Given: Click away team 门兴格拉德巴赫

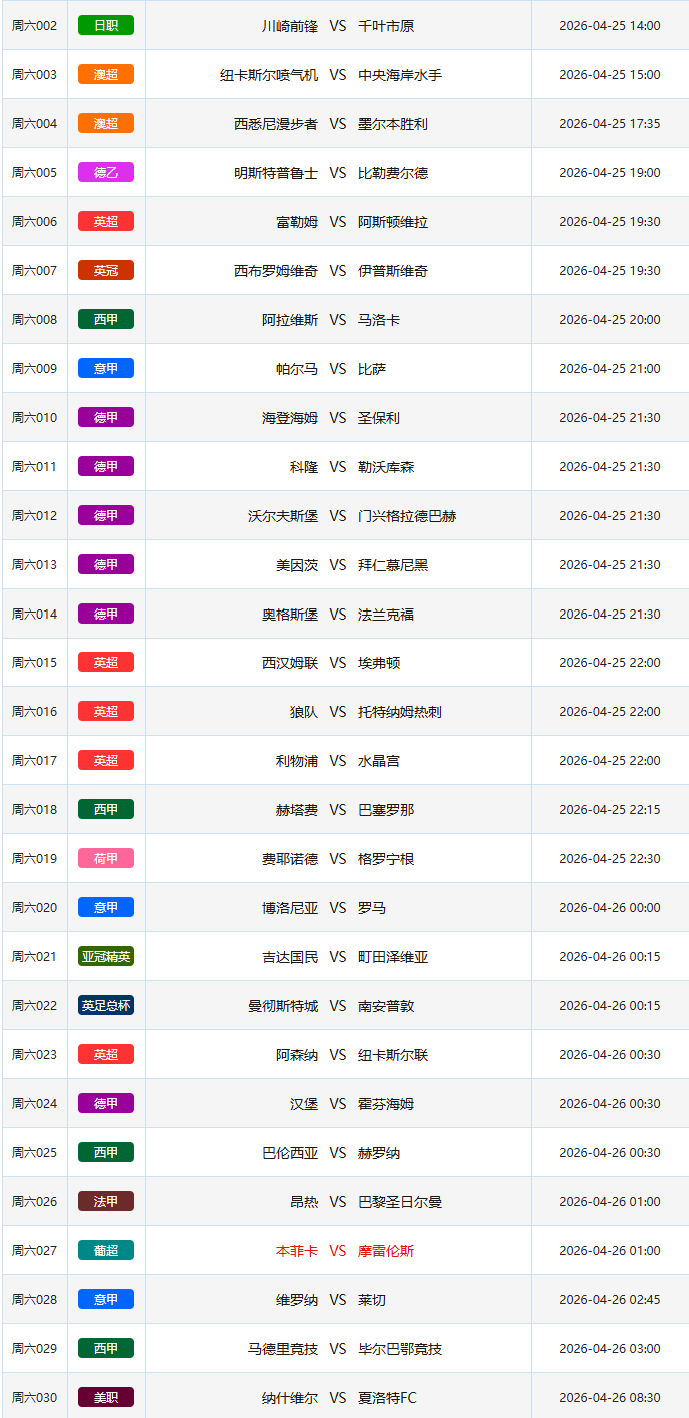Looking at the screenshot, I should pyautogui.click(x=407, y=516).
